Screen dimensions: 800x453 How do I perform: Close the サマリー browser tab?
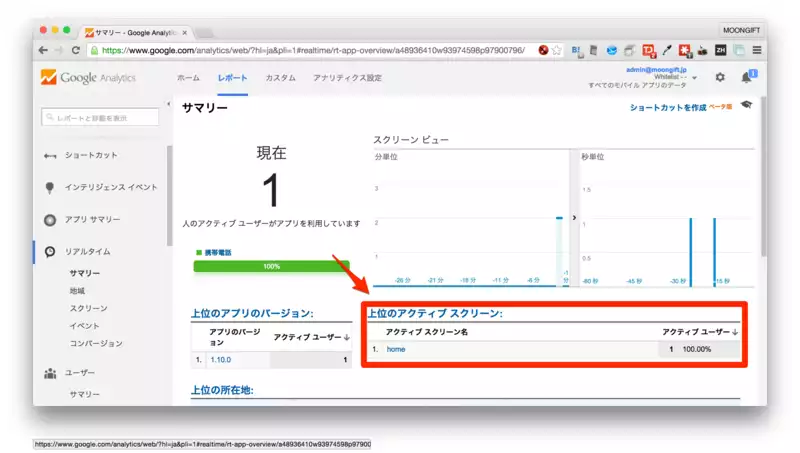pos(185,33)
